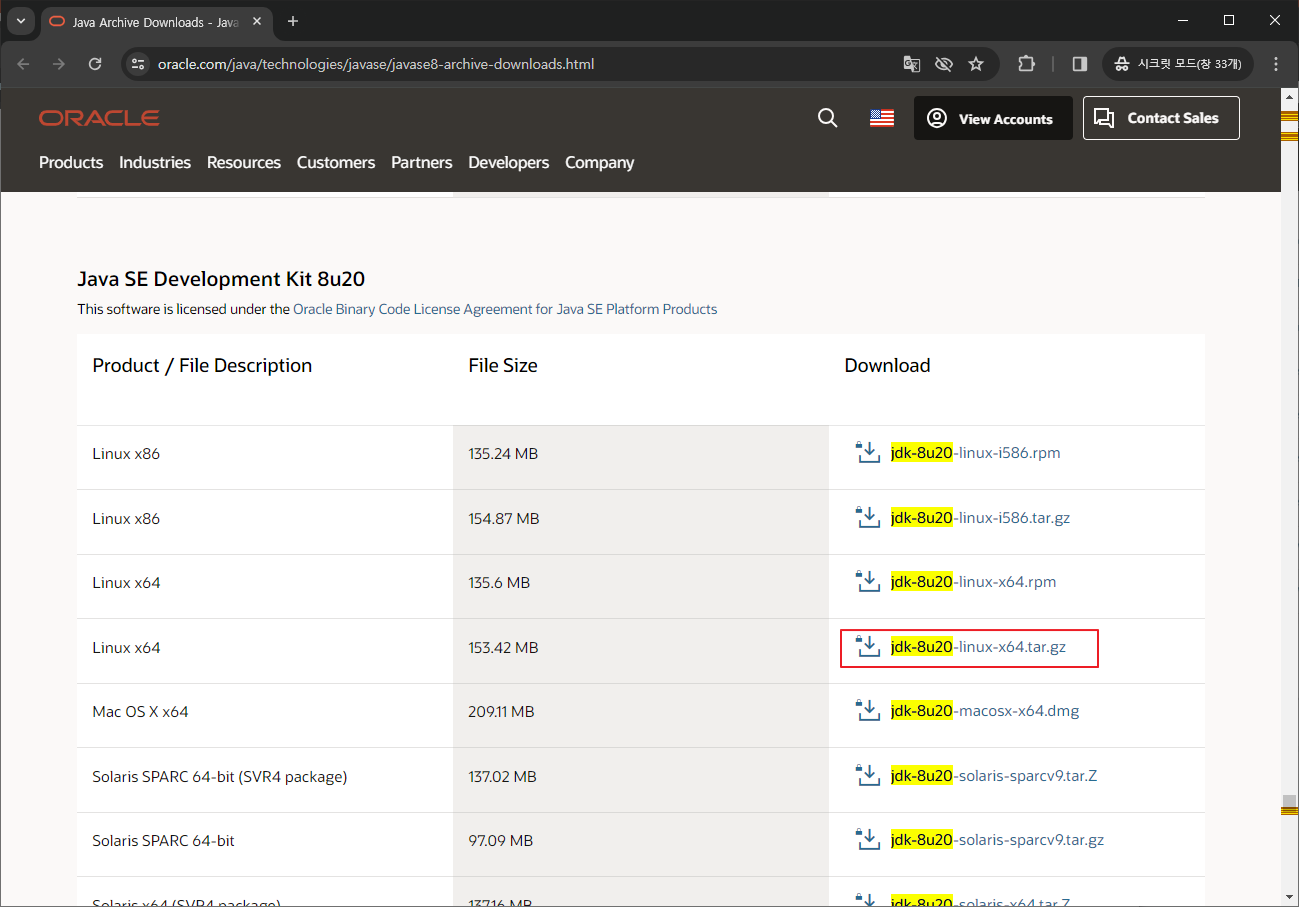Screen dimensions: 1299x907
Task: Open the Products menu
Action: 71,162
